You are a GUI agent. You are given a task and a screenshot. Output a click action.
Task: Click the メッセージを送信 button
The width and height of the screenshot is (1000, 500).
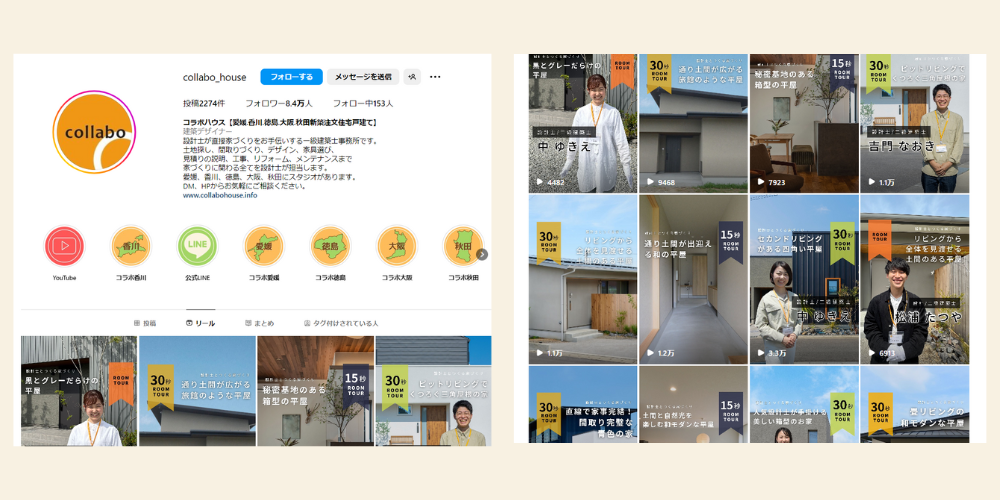(363, 77)
